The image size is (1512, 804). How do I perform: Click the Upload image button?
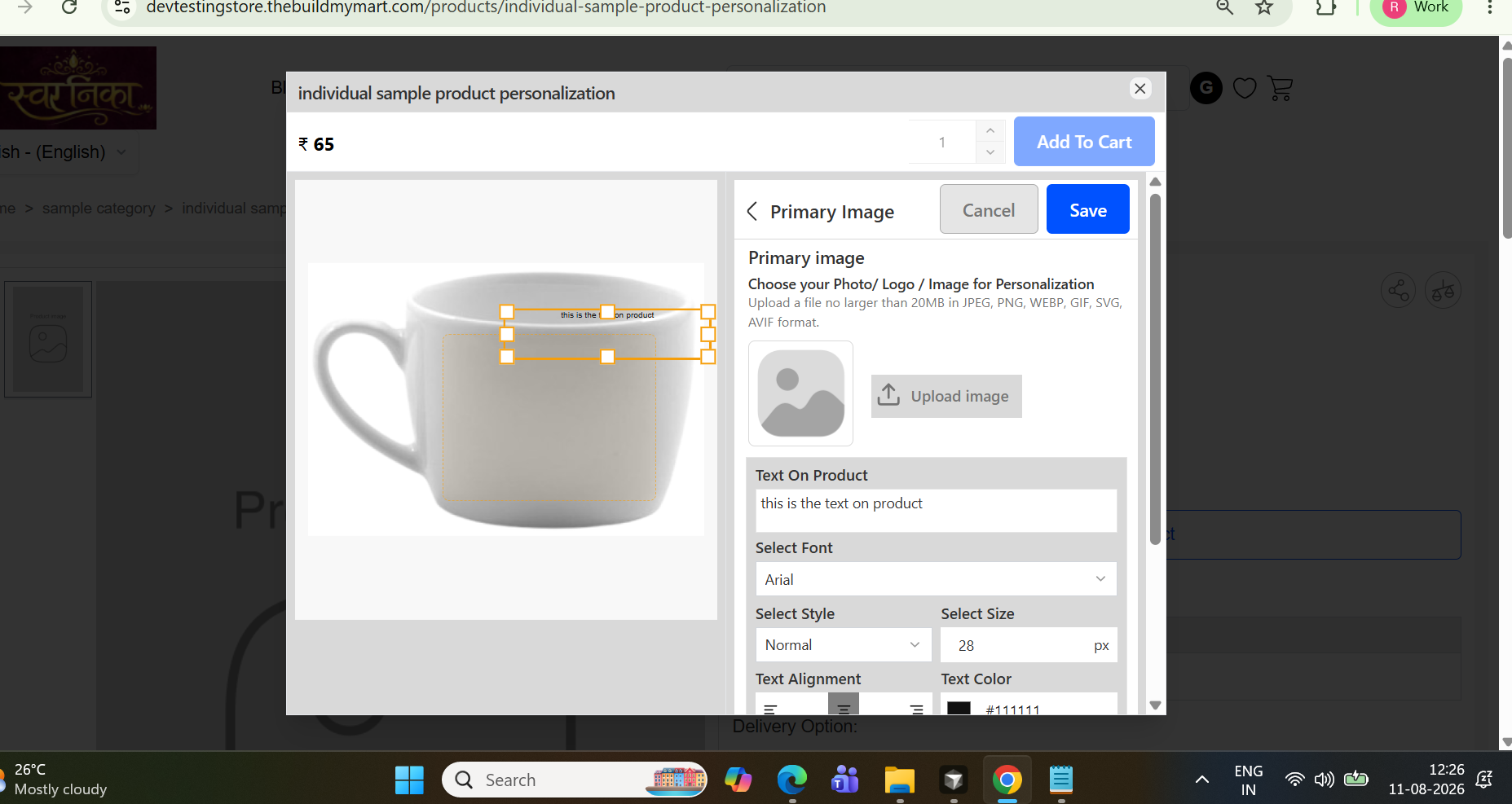tap(946, 396)
